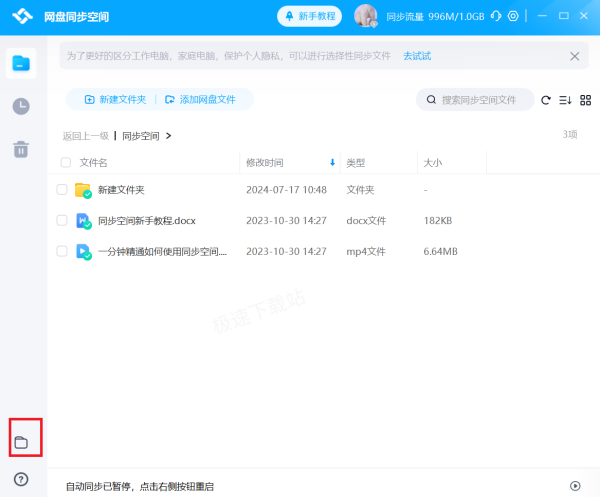Select 同步空间新手教程.docx file name
Image resolution: width=600 pixels, height=497 pixels.
tap(147, 221)
